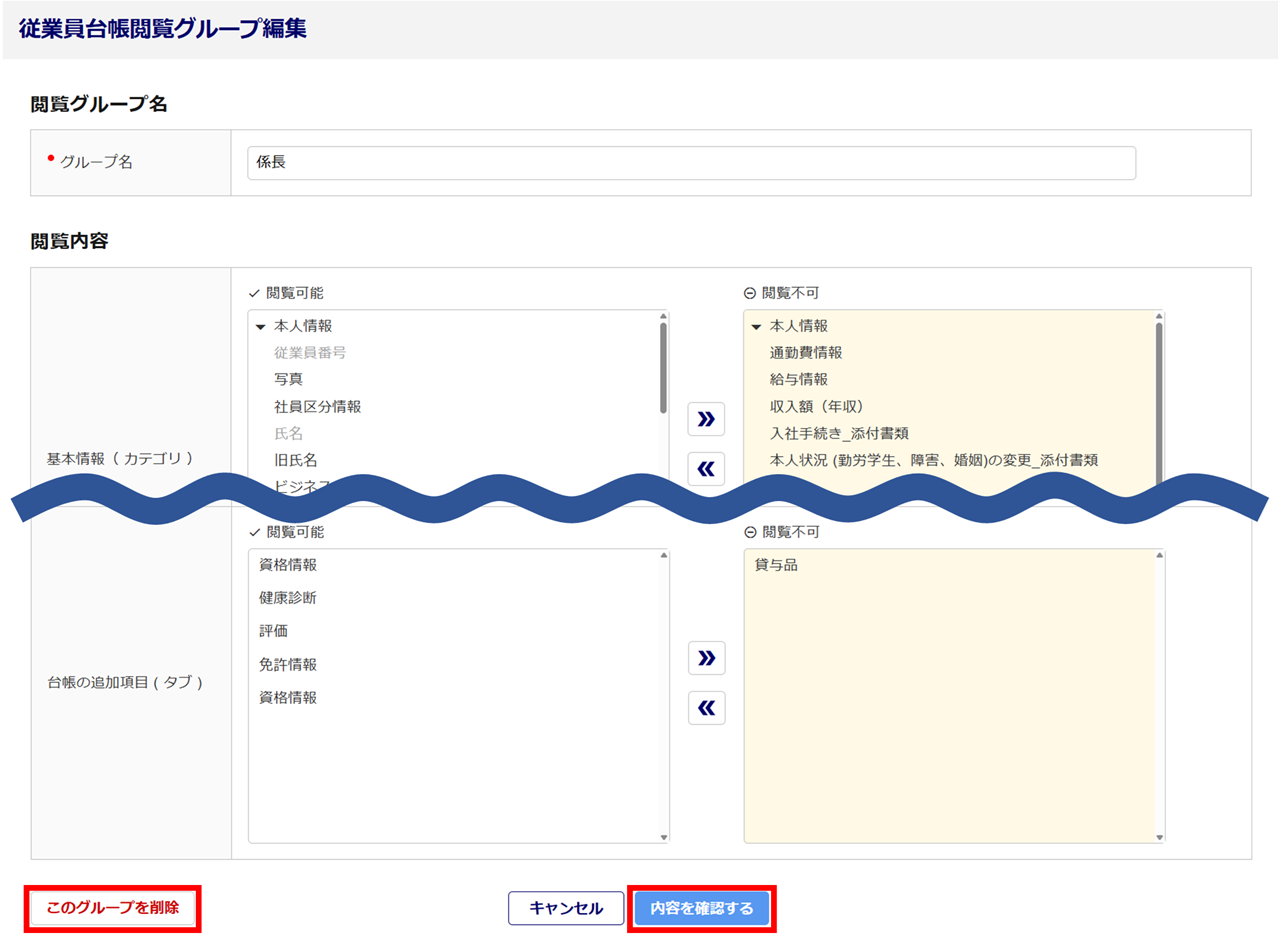
Task: Collapse 本人情報 in the 閲覧可能 list
Action: [261, 326]
